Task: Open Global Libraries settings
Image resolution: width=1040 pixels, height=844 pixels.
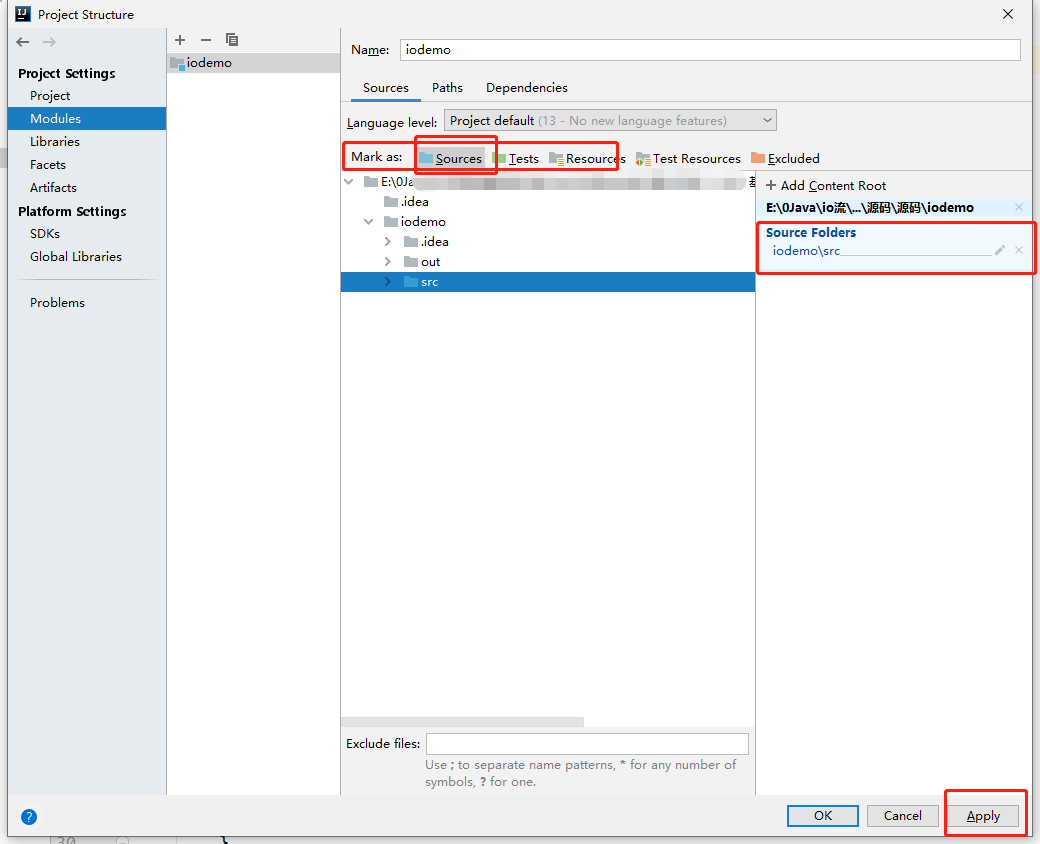Action: [76, 256]
